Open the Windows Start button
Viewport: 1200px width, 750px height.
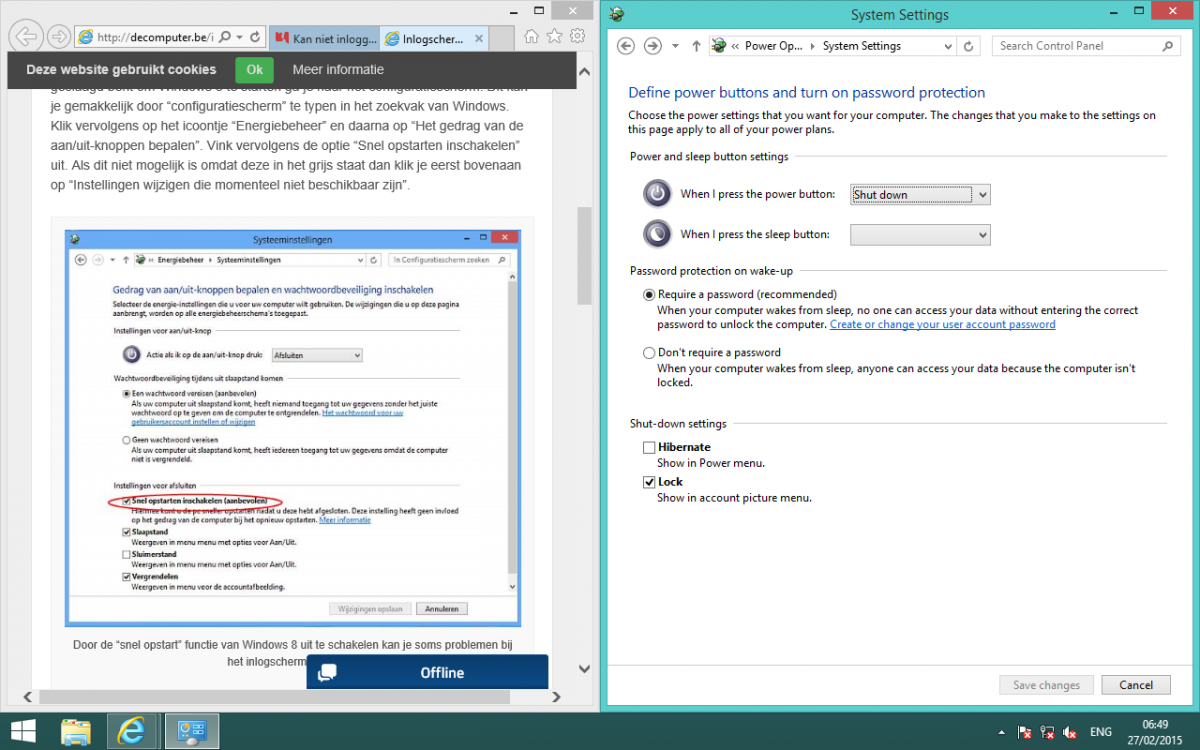tap(22, 731)
